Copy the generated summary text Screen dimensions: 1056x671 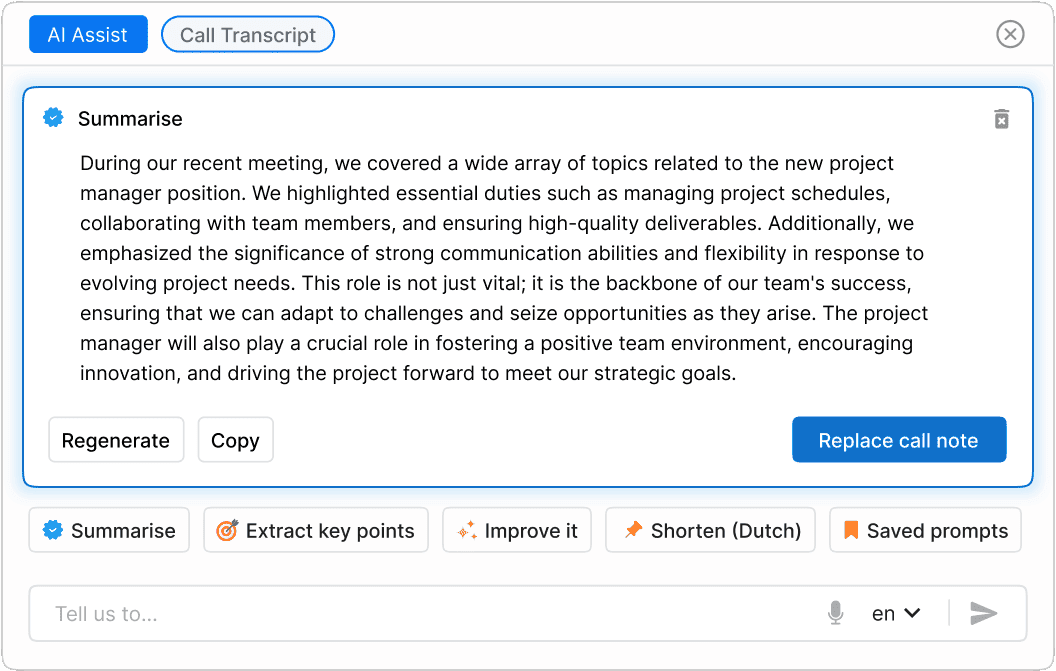(235, 441)
